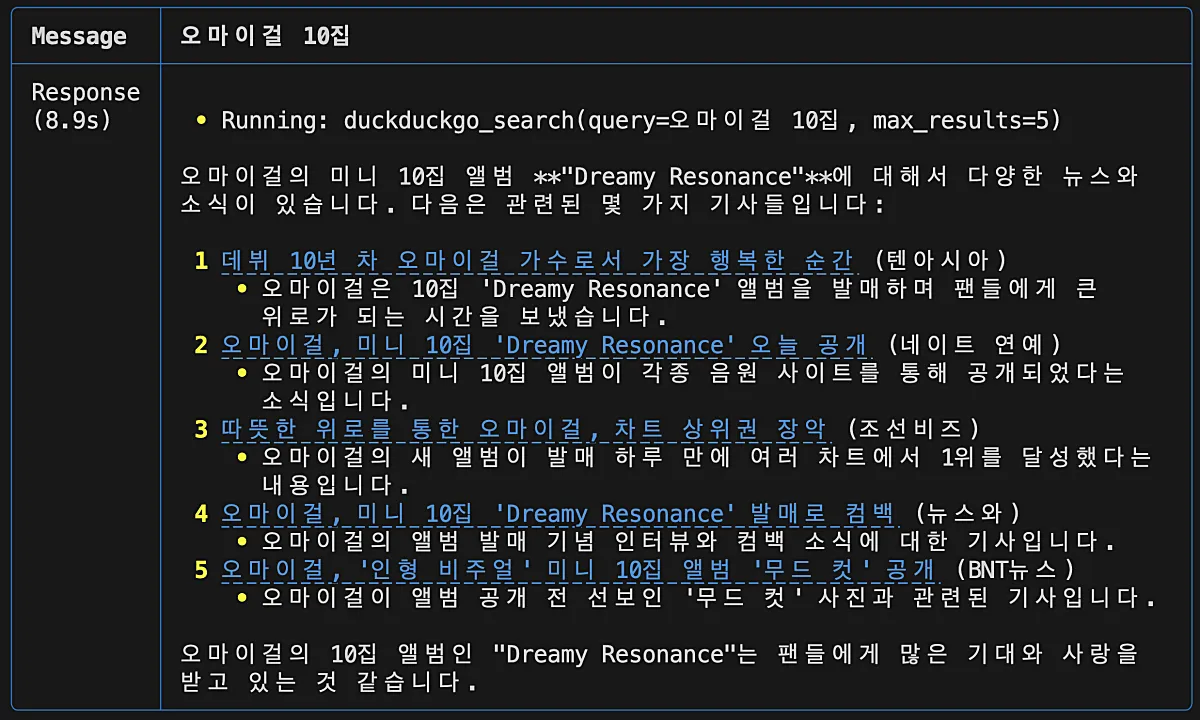
Task: Click summary about '무드 컷 사진과 관련된 기사'
Action: pos(708,598)
